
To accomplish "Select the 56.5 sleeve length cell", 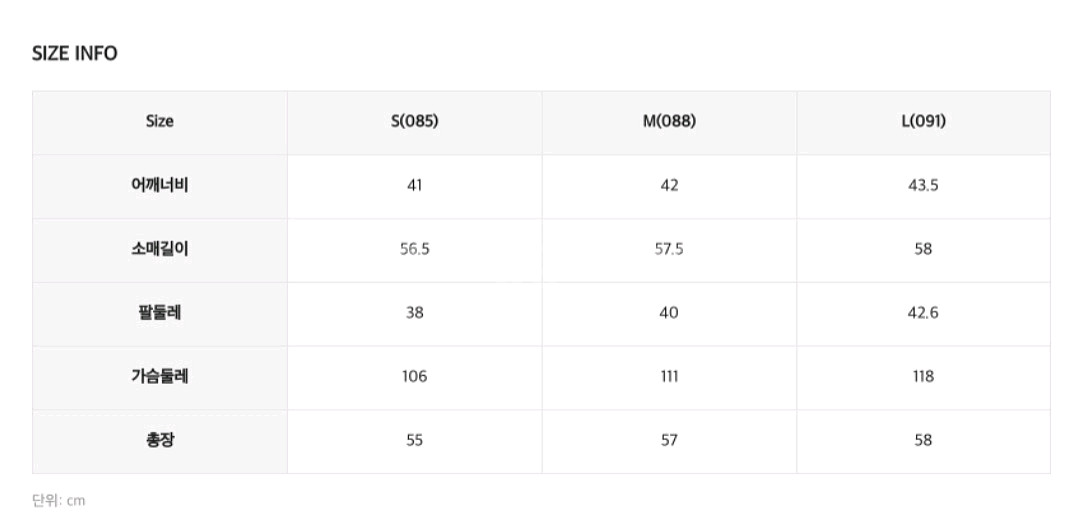I will [x=415, y=249].
